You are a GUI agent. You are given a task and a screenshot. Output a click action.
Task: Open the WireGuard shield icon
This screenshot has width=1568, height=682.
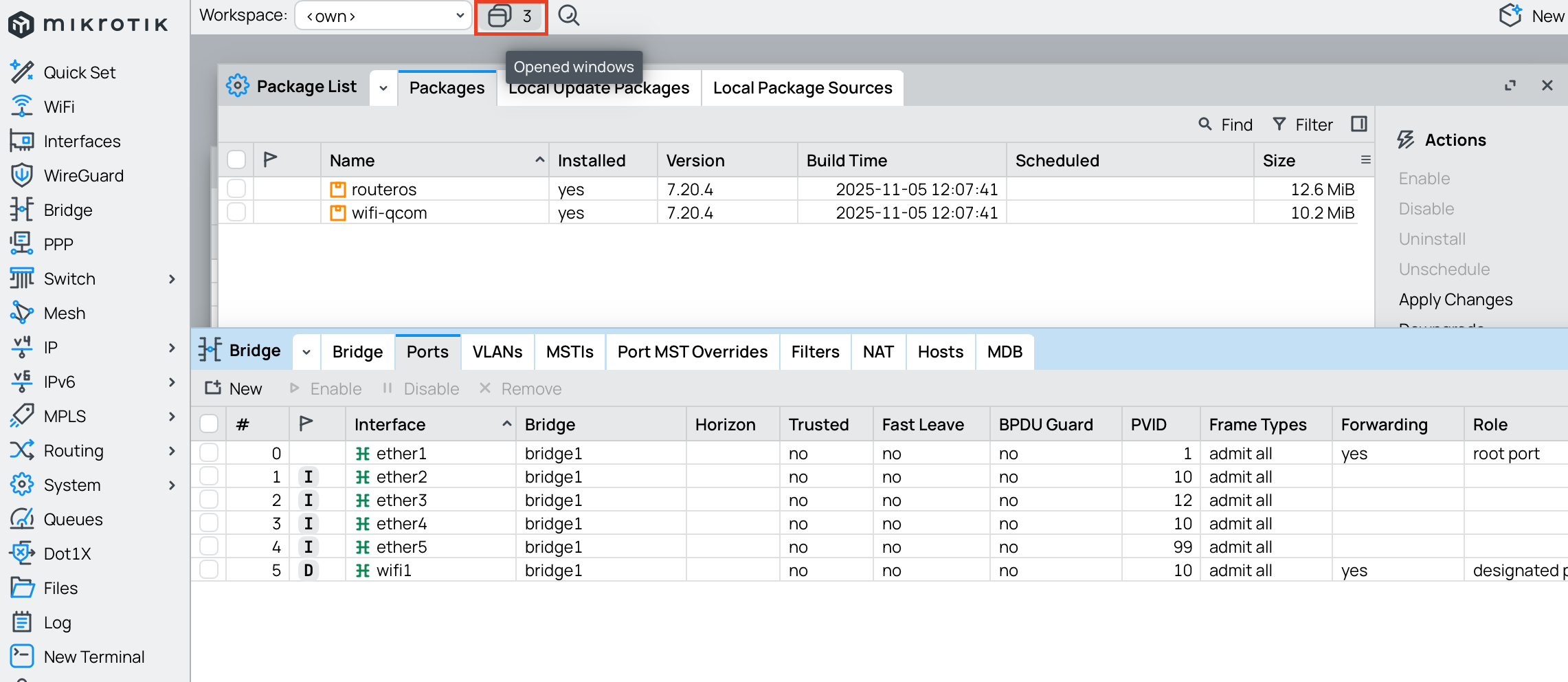click(x=22, y=175)
